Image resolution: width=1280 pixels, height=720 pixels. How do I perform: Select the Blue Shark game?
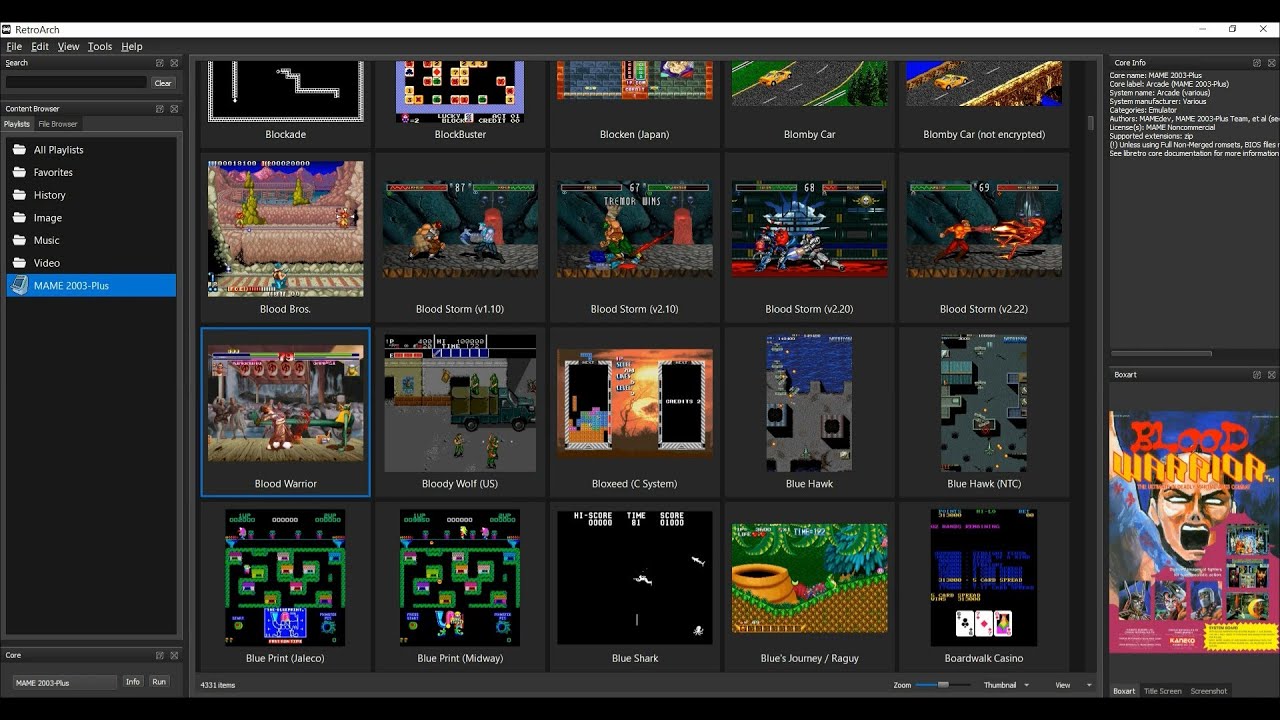tap(635, 586)
